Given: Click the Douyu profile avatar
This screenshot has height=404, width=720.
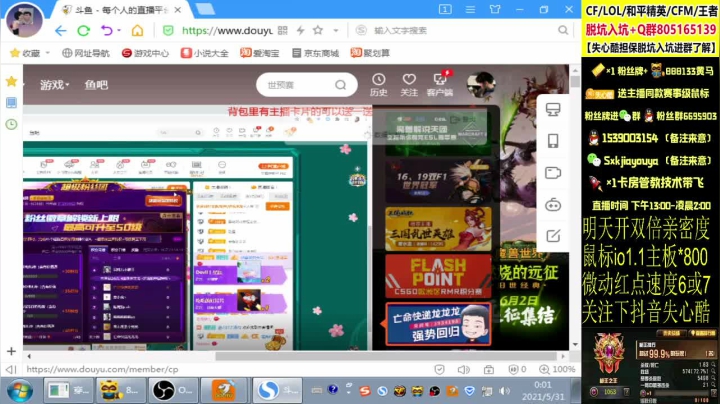Looking at the screenshot, I should click(x=481, y=85).
